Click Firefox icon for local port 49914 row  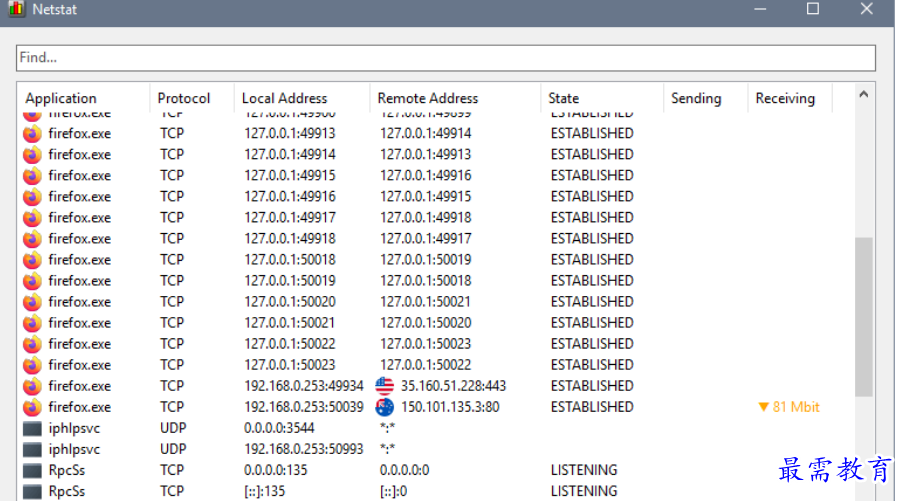coord(32,155)
